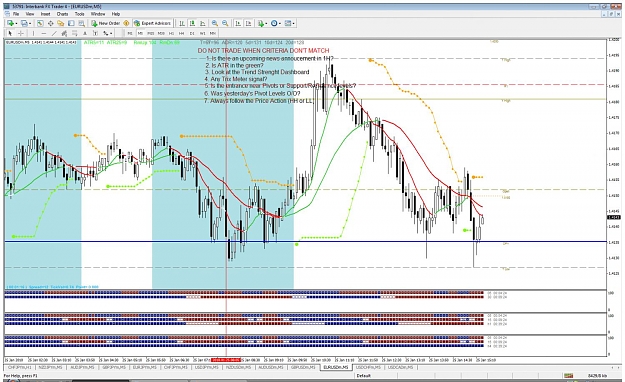625x382 pixels.
Task: Expand the Indicators dropdown arrow
Action: coord(266,24)
